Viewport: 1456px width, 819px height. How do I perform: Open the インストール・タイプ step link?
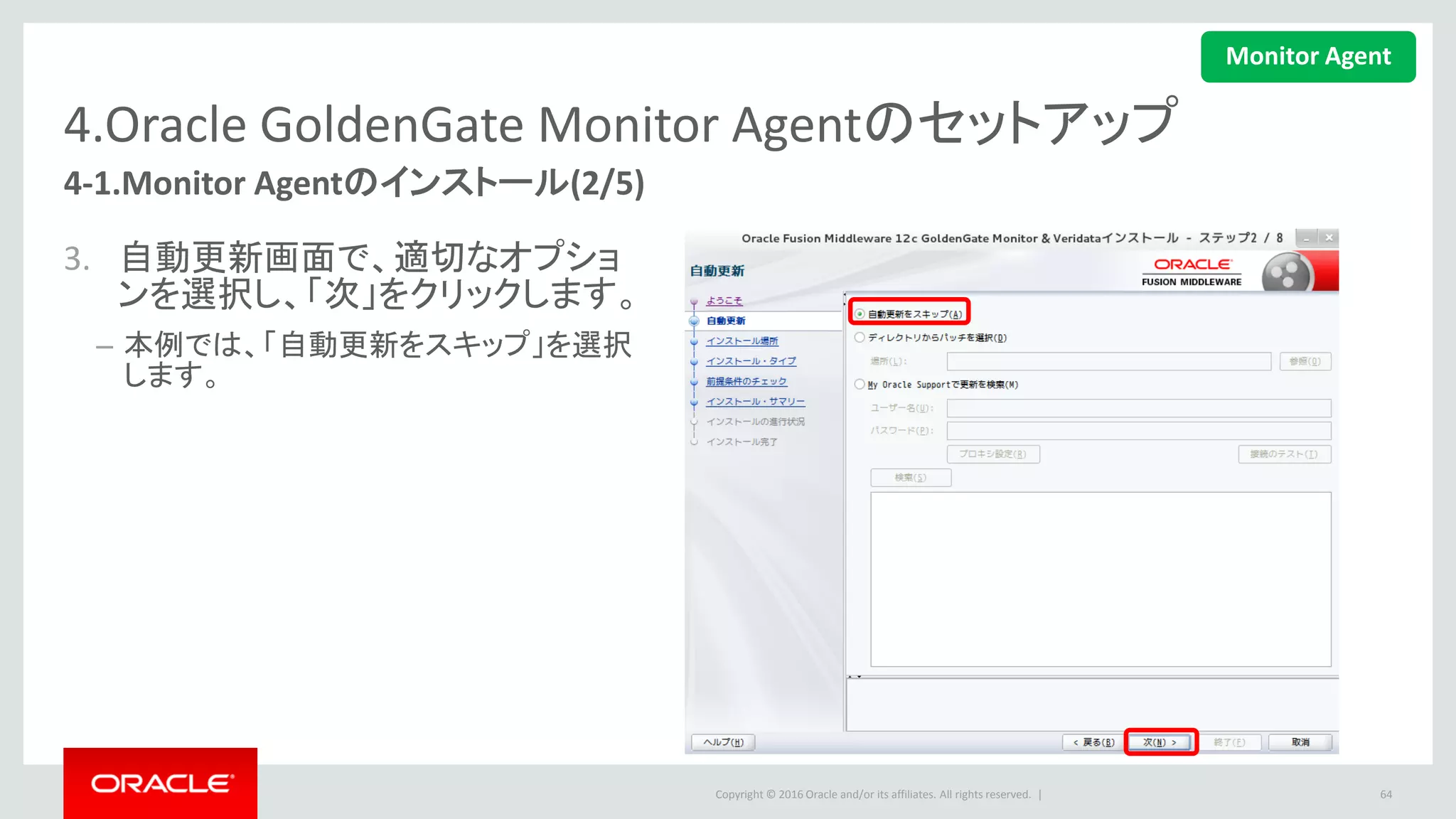[751, 361]
